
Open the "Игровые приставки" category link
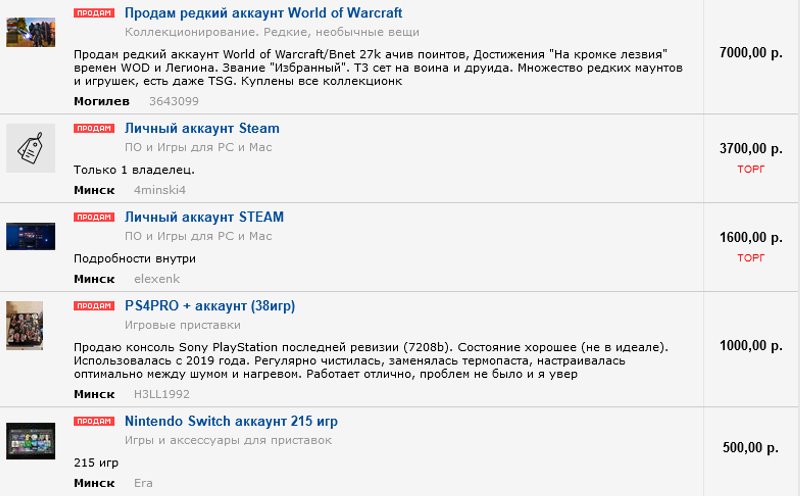pos(182,325)
